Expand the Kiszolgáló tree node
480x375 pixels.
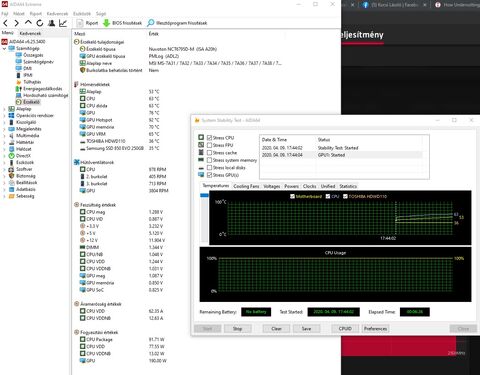click(4, 122)
